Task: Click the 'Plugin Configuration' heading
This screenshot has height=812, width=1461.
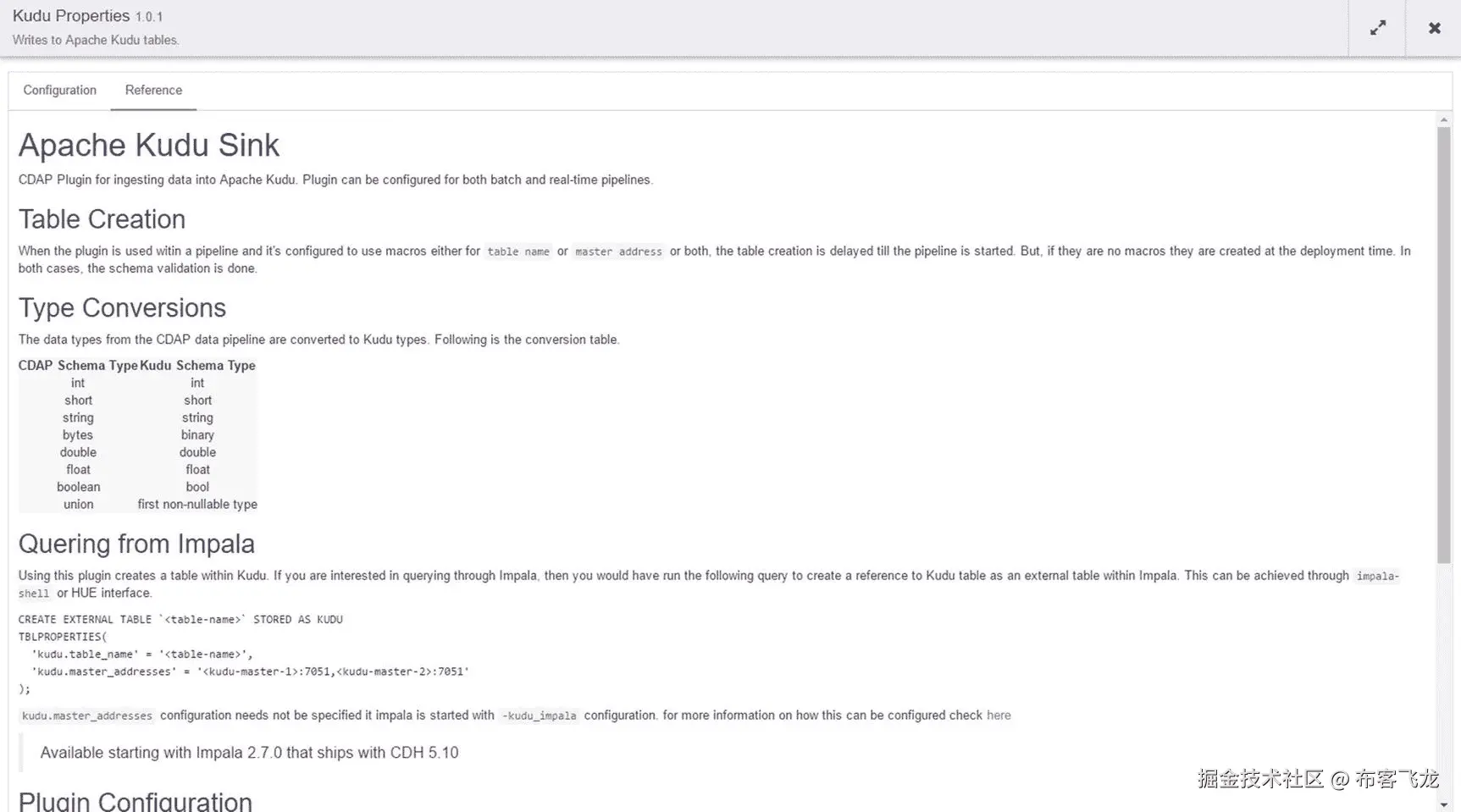Action: (136, 801)
